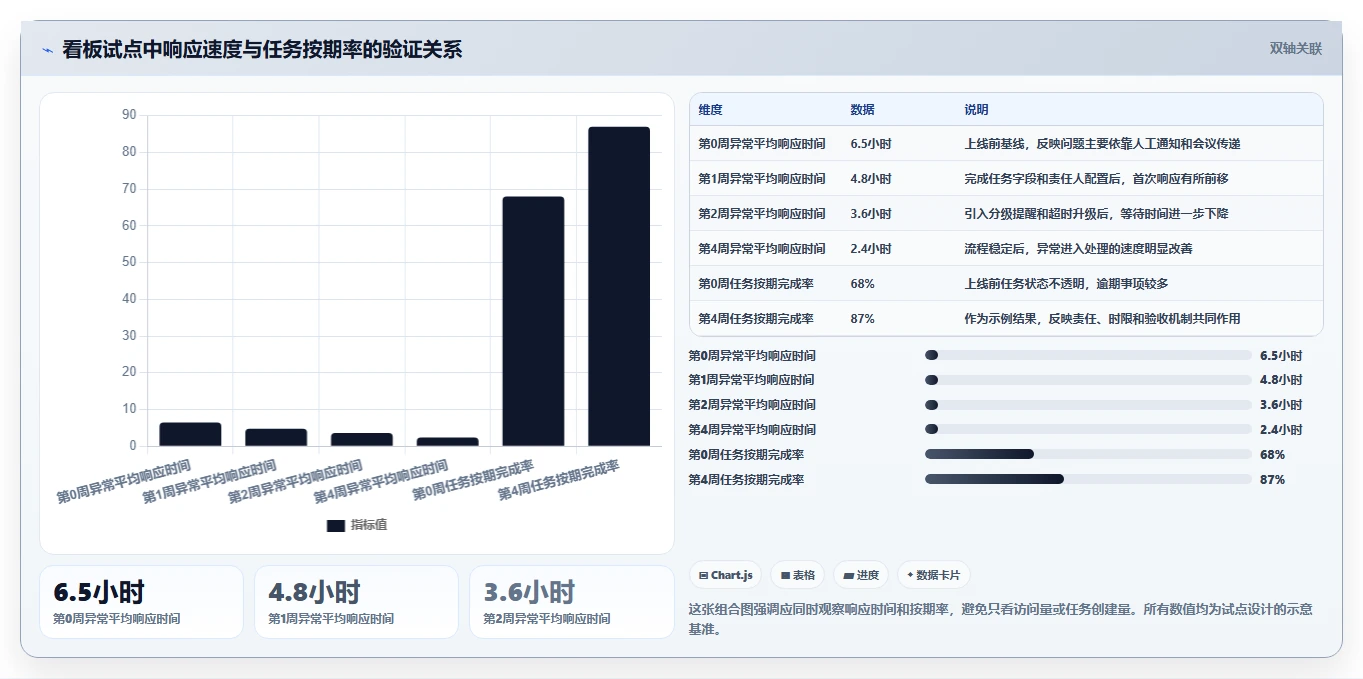Screen dimensions: 1363x679
Task: Click the pulse icon beside the dashboard title
Action: (47, 50)
